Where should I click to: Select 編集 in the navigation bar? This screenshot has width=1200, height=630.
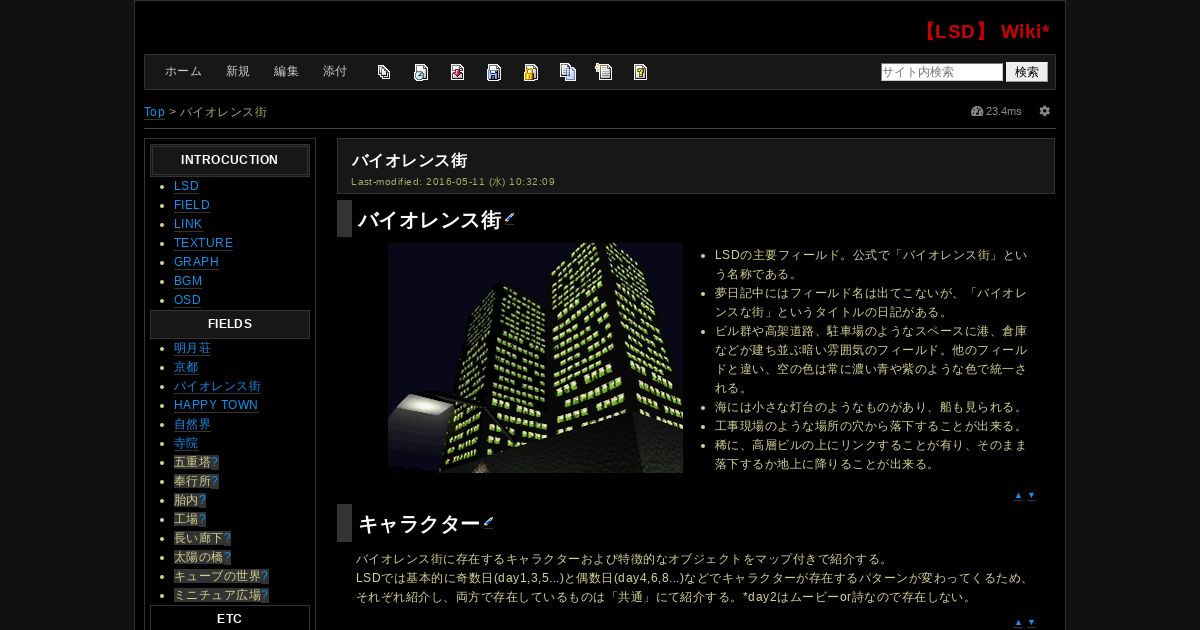(286, 72)
